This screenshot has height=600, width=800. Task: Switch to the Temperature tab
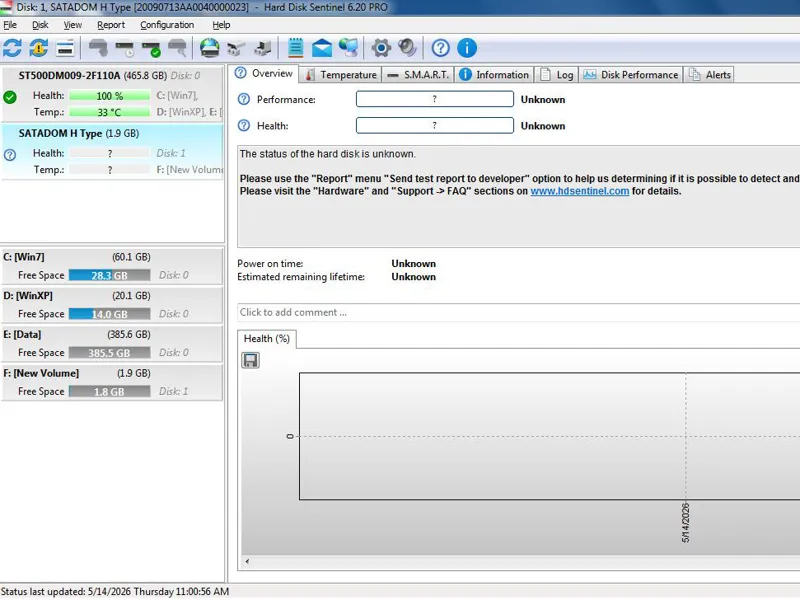point(340,75)
